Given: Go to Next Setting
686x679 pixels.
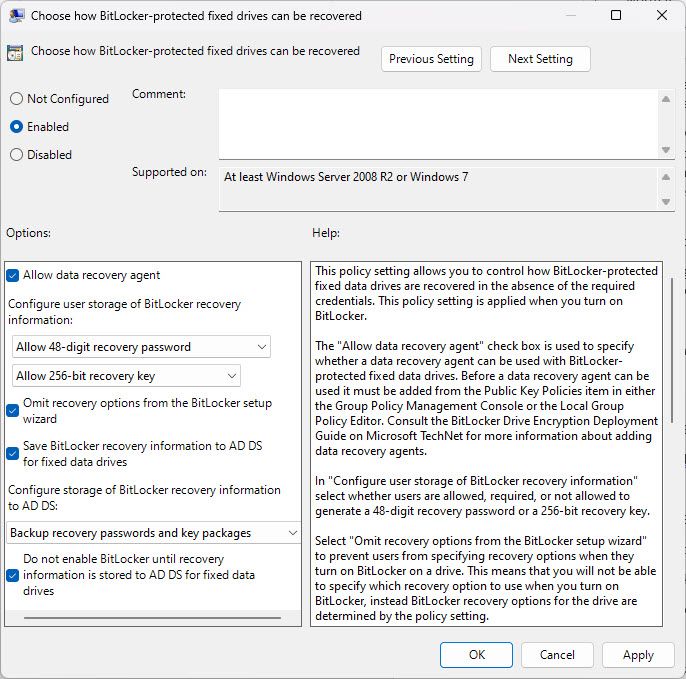Looking at the screenshot, I should tap(540, 59).
